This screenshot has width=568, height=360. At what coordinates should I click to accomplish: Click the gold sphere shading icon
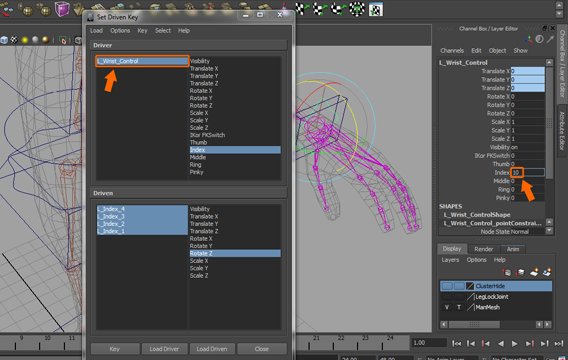pos(46,40)
